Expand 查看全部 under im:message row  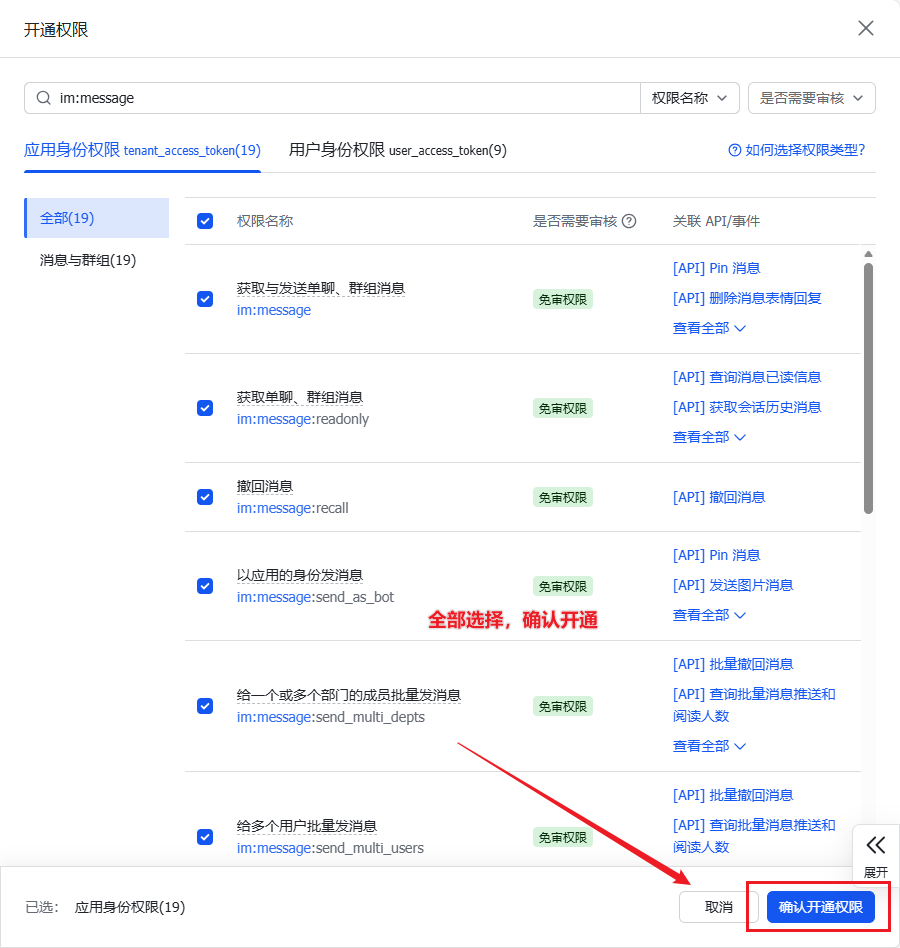point(710,327)
